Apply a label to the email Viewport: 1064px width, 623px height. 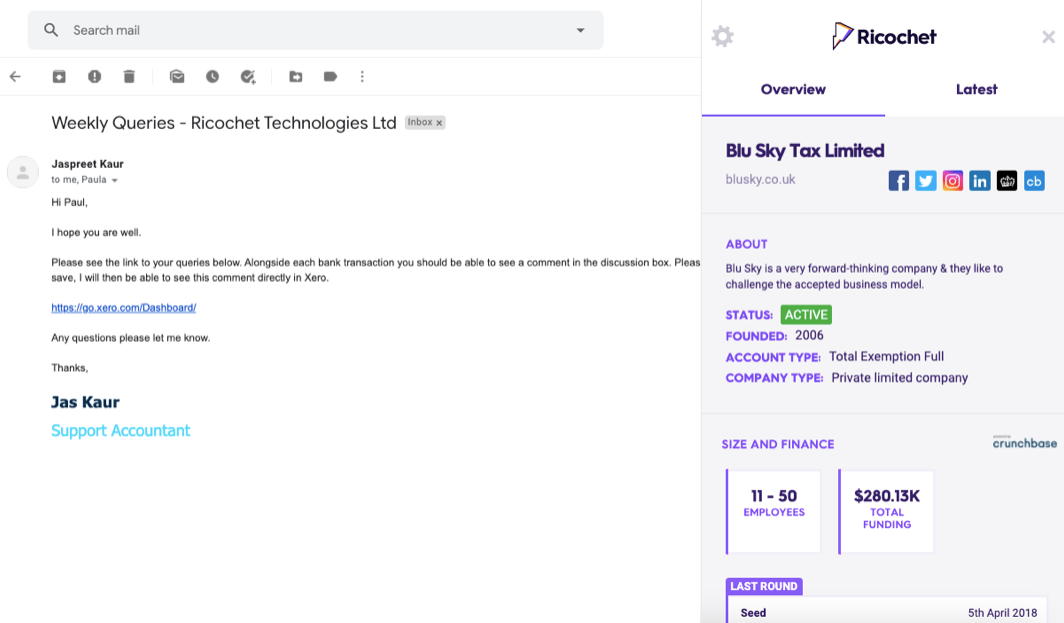click(x=330, y=77)
